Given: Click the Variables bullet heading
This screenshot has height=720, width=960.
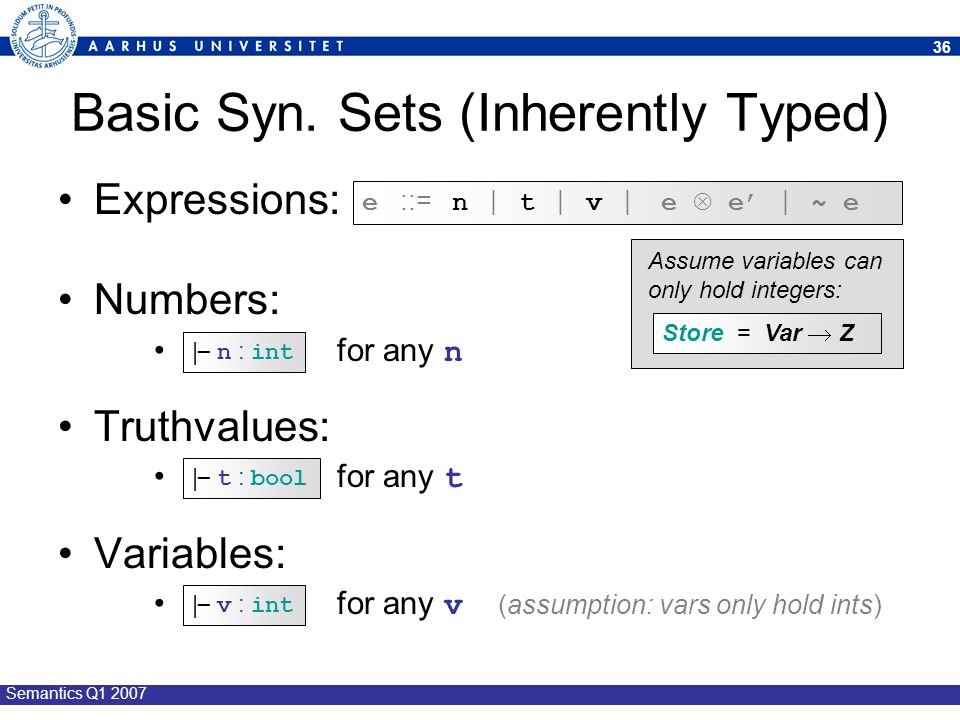Looking at the screenshot, I should 190,553.
